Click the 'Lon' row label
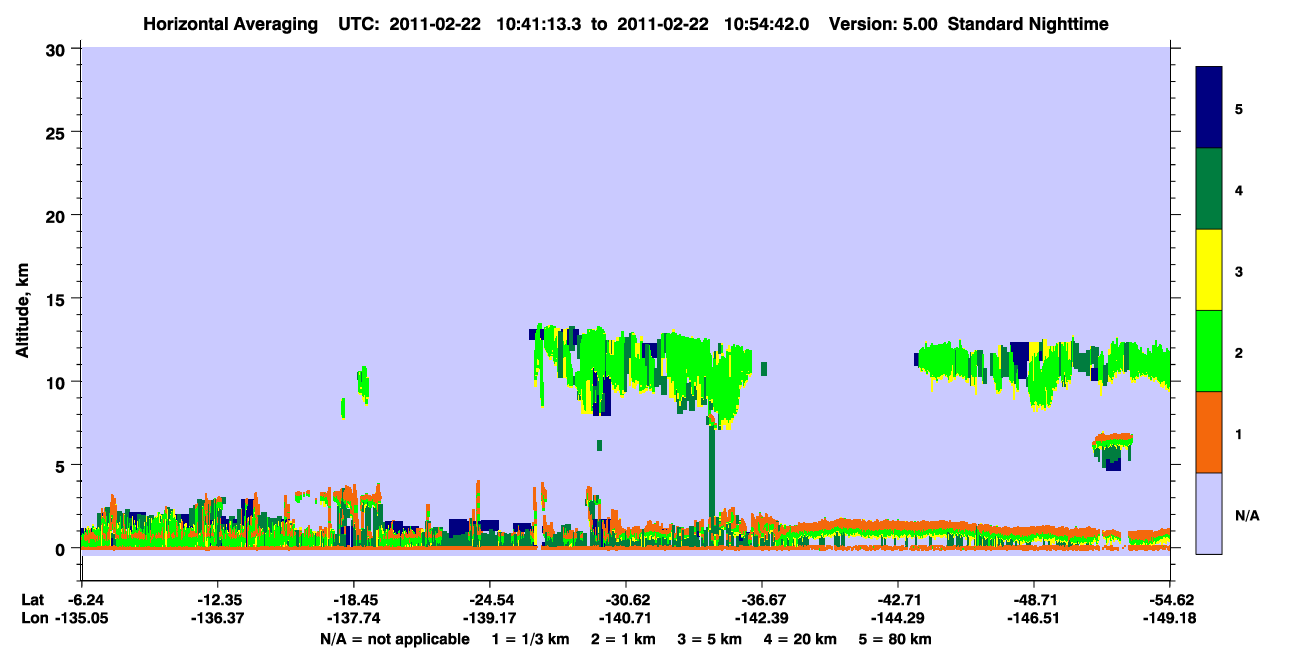 (34, 619)
